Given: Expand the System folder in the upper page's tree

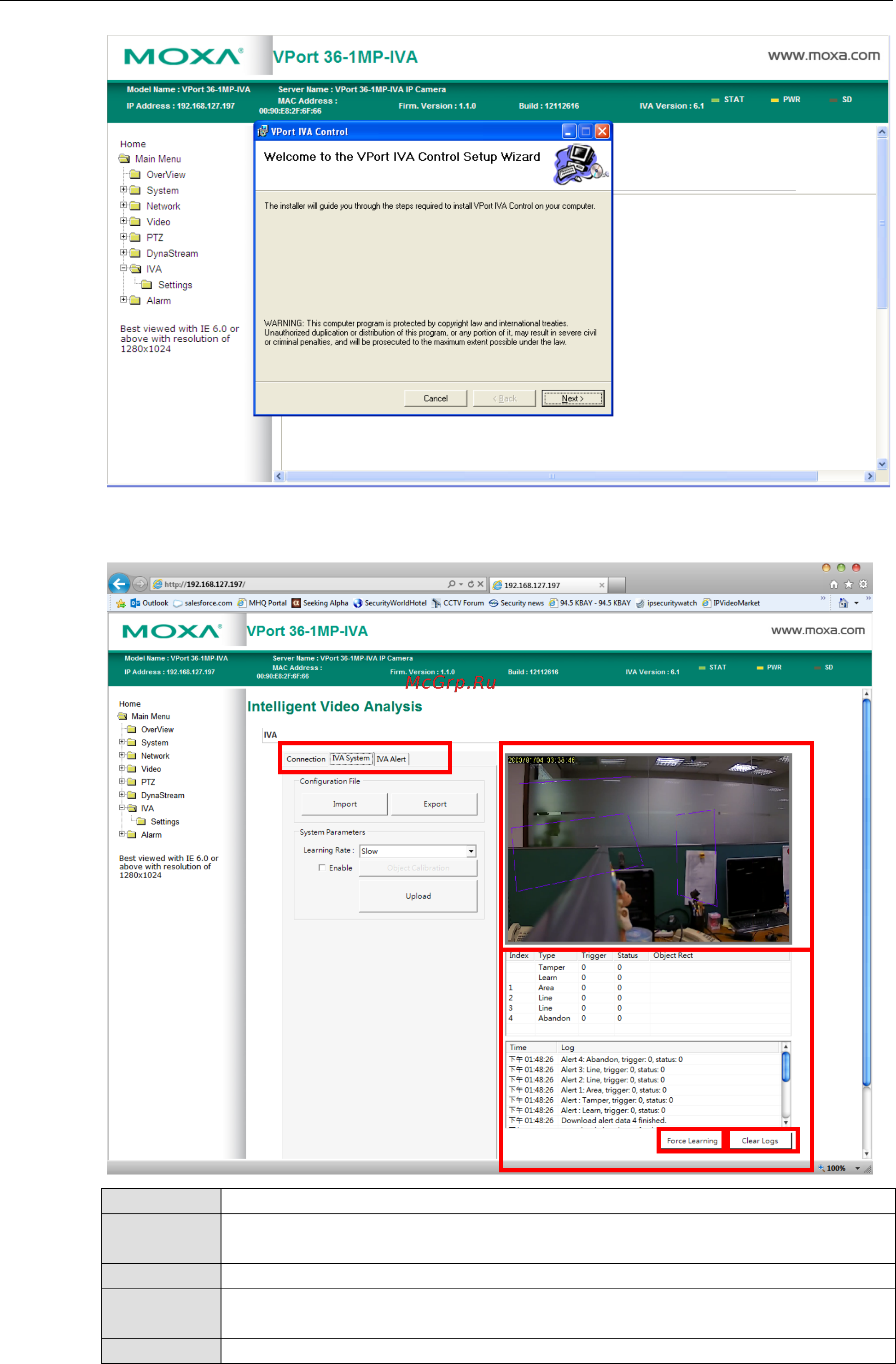Looking at the screenshot, I should (x=123, y=189).
